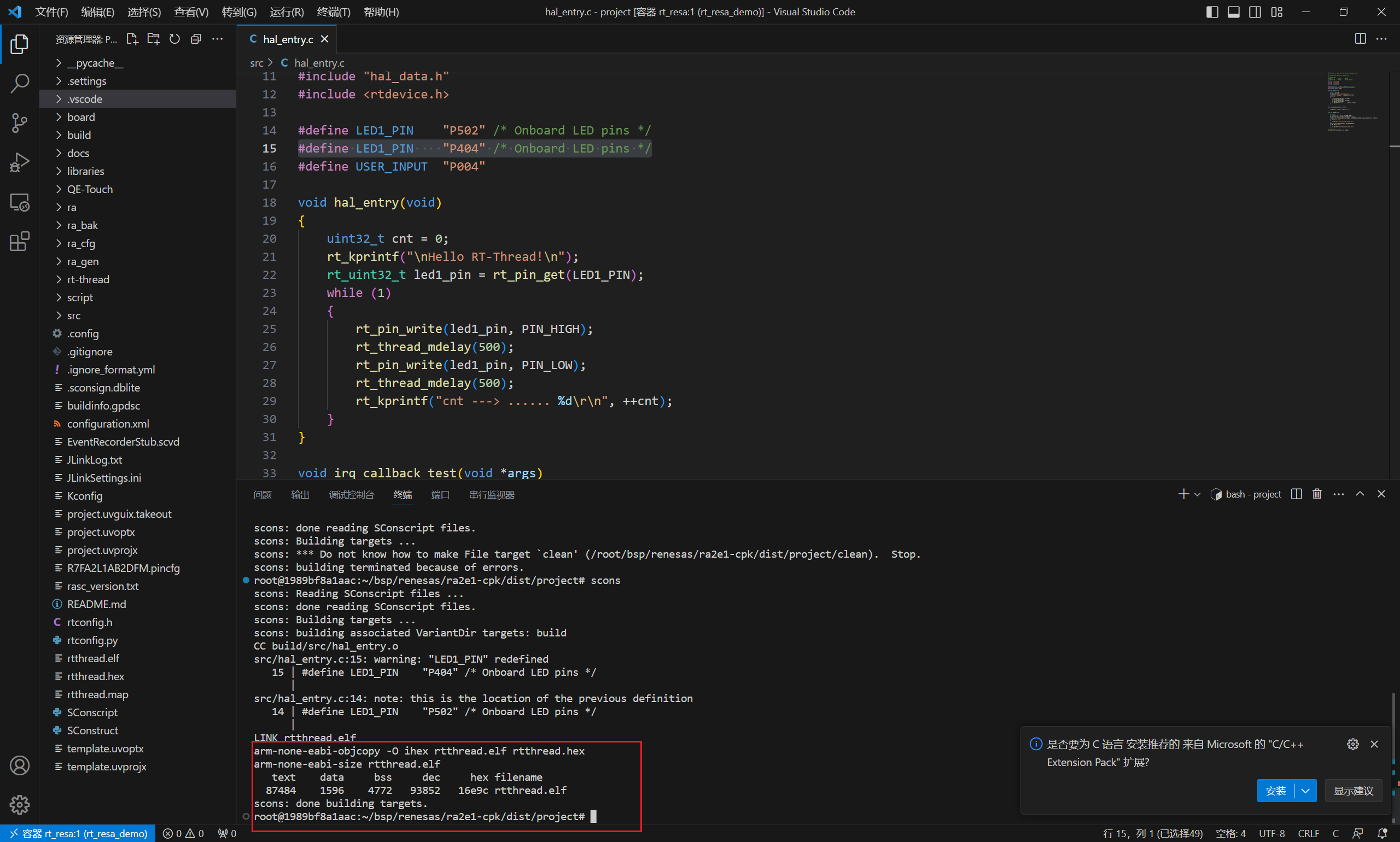Click the bash - project terminal label
This screenshot has height=842, width=1400.
pos(1247,494)
